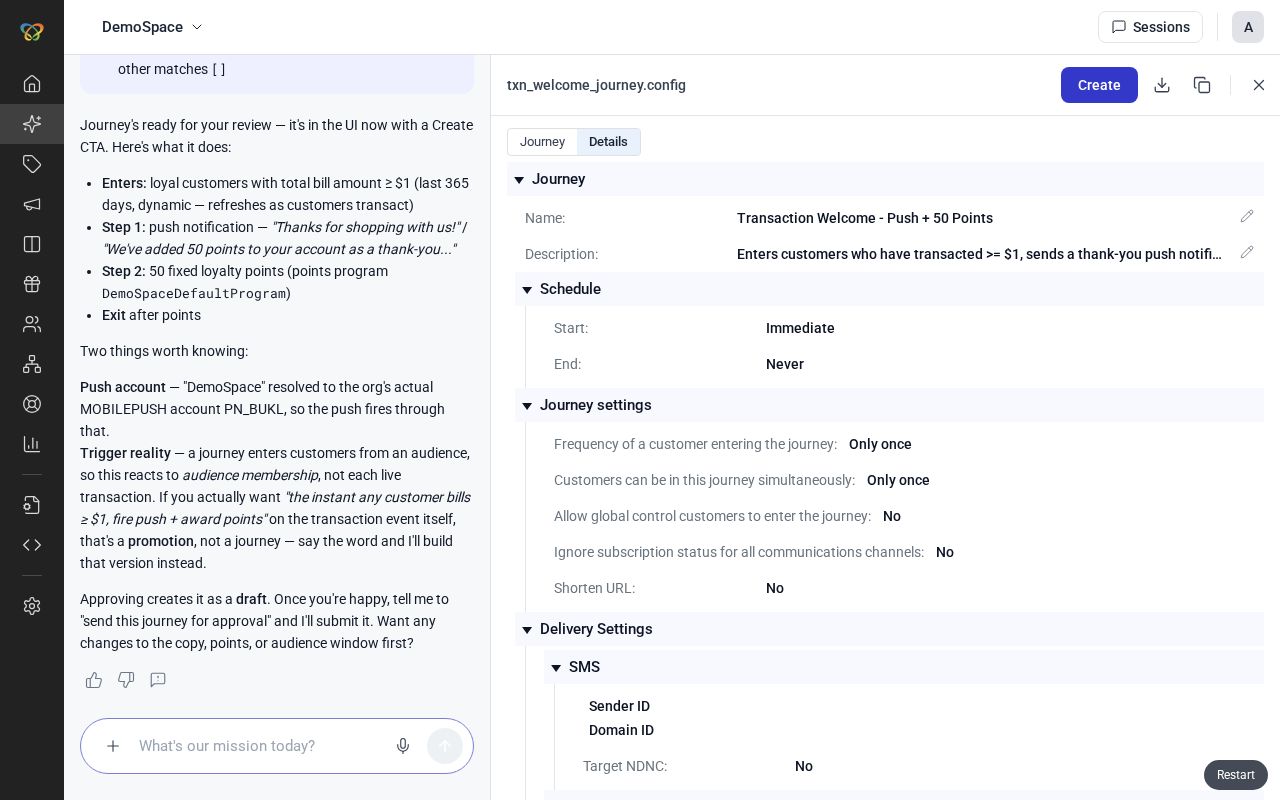Click the 'Exit after points' bullet
The image size is (1280, 800).
point(151,315)
